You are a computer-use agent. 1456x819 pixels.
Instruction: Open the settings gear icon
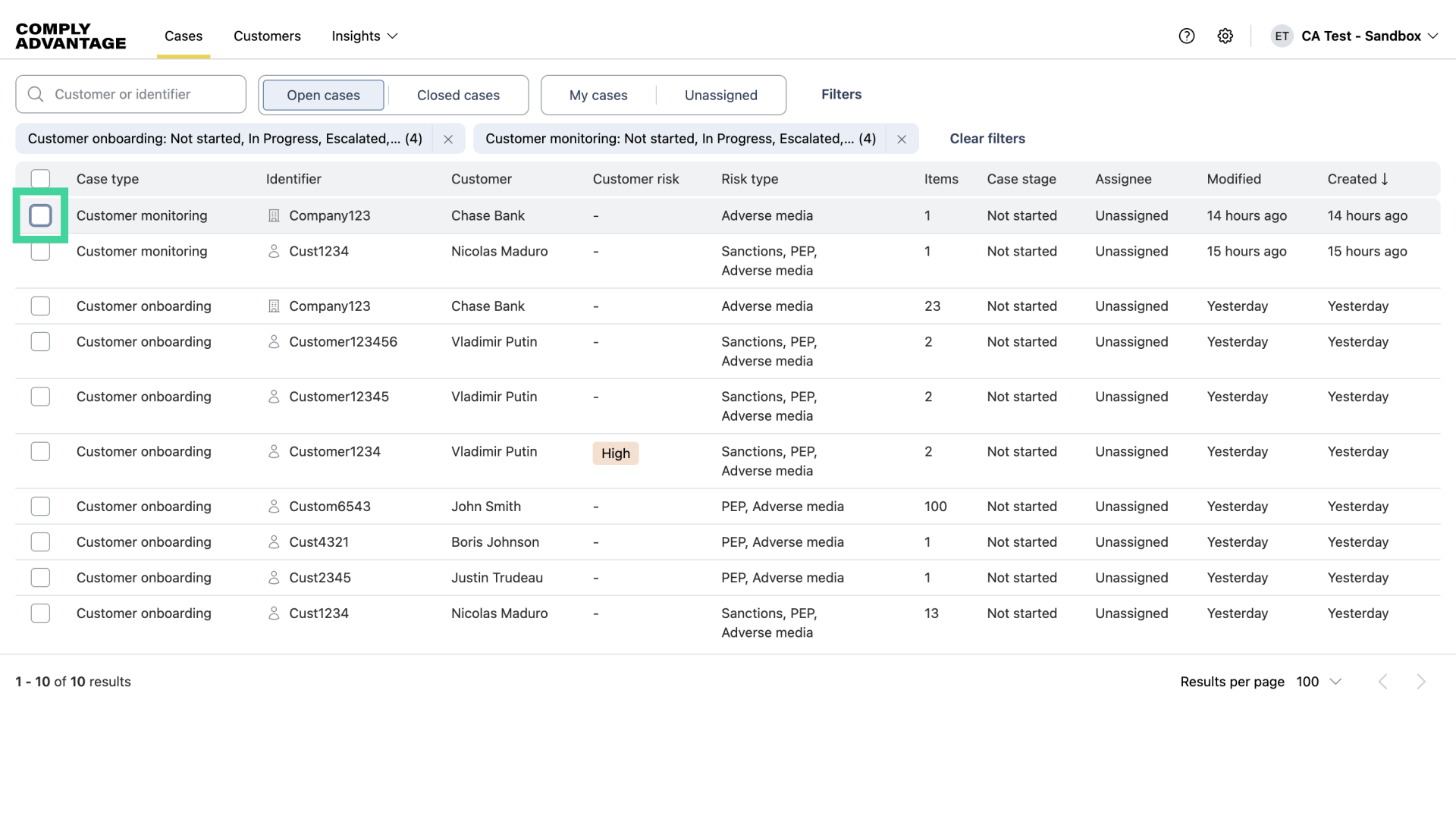[1225, 36]
